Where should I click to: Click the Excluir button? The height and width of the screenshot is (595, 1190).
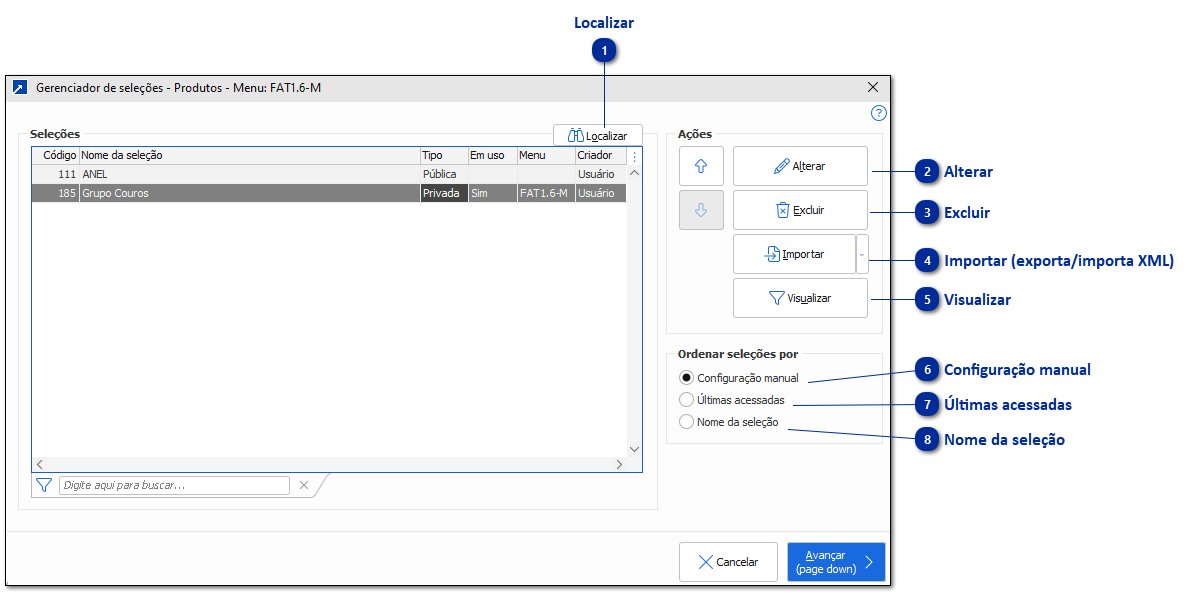800,210
